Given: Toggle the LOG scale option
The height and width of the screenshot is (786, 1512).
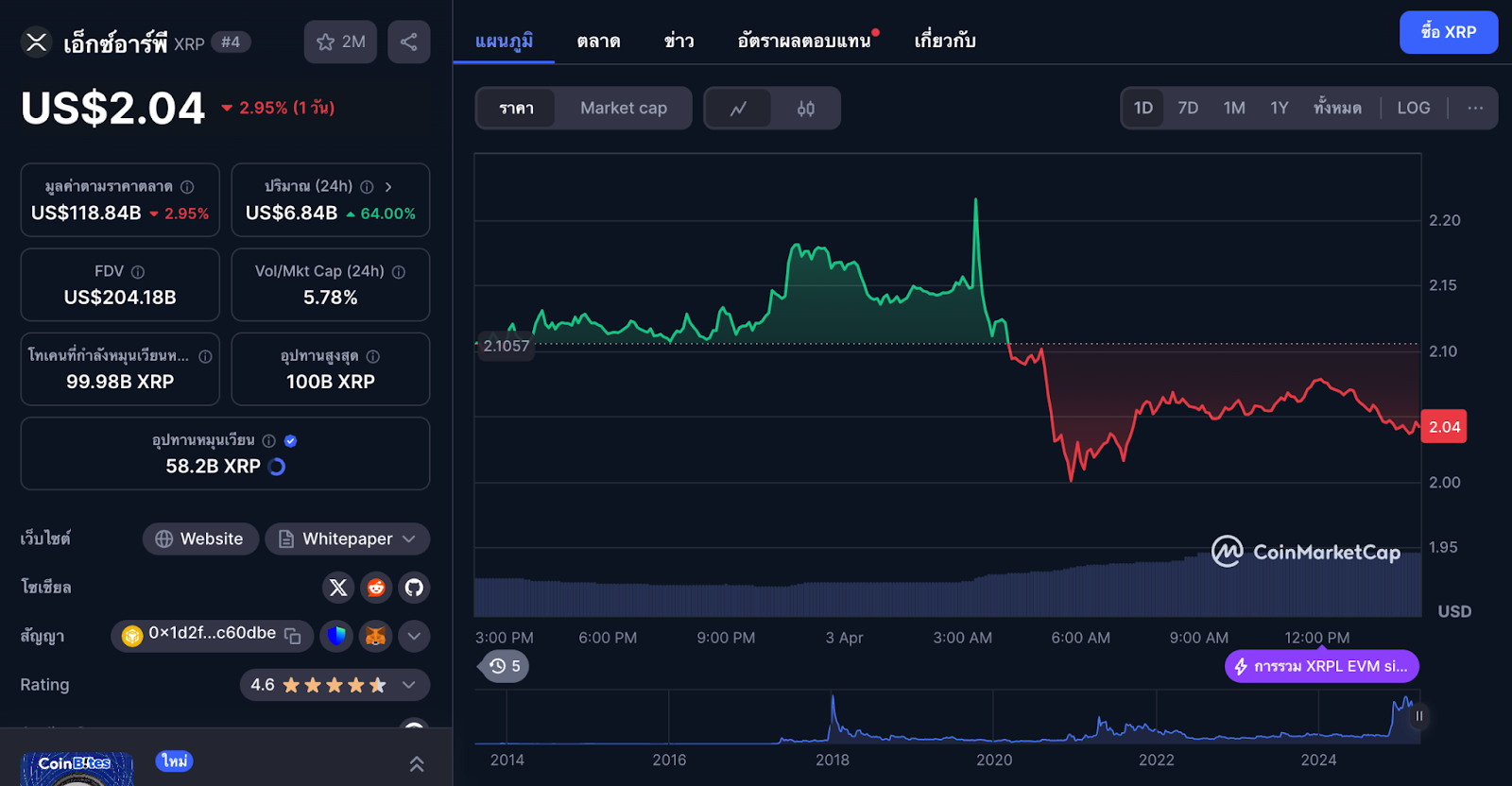Looking at the screenshot, I should (x=1413, y=108).
